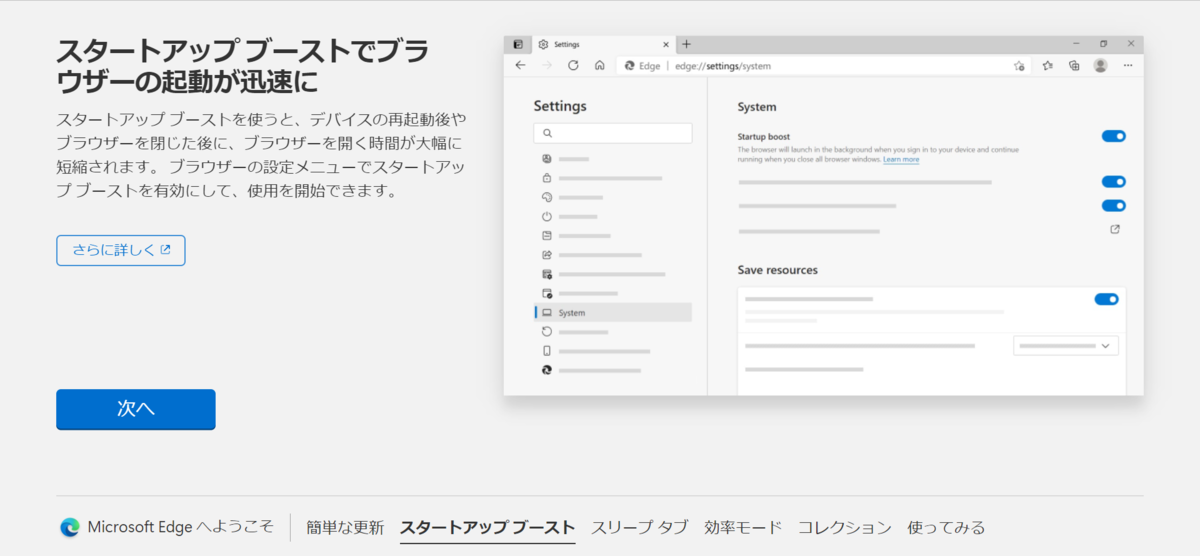Click the add-to-favorites star icon in address bar

pyautogui.click(x=1019, y=66)
